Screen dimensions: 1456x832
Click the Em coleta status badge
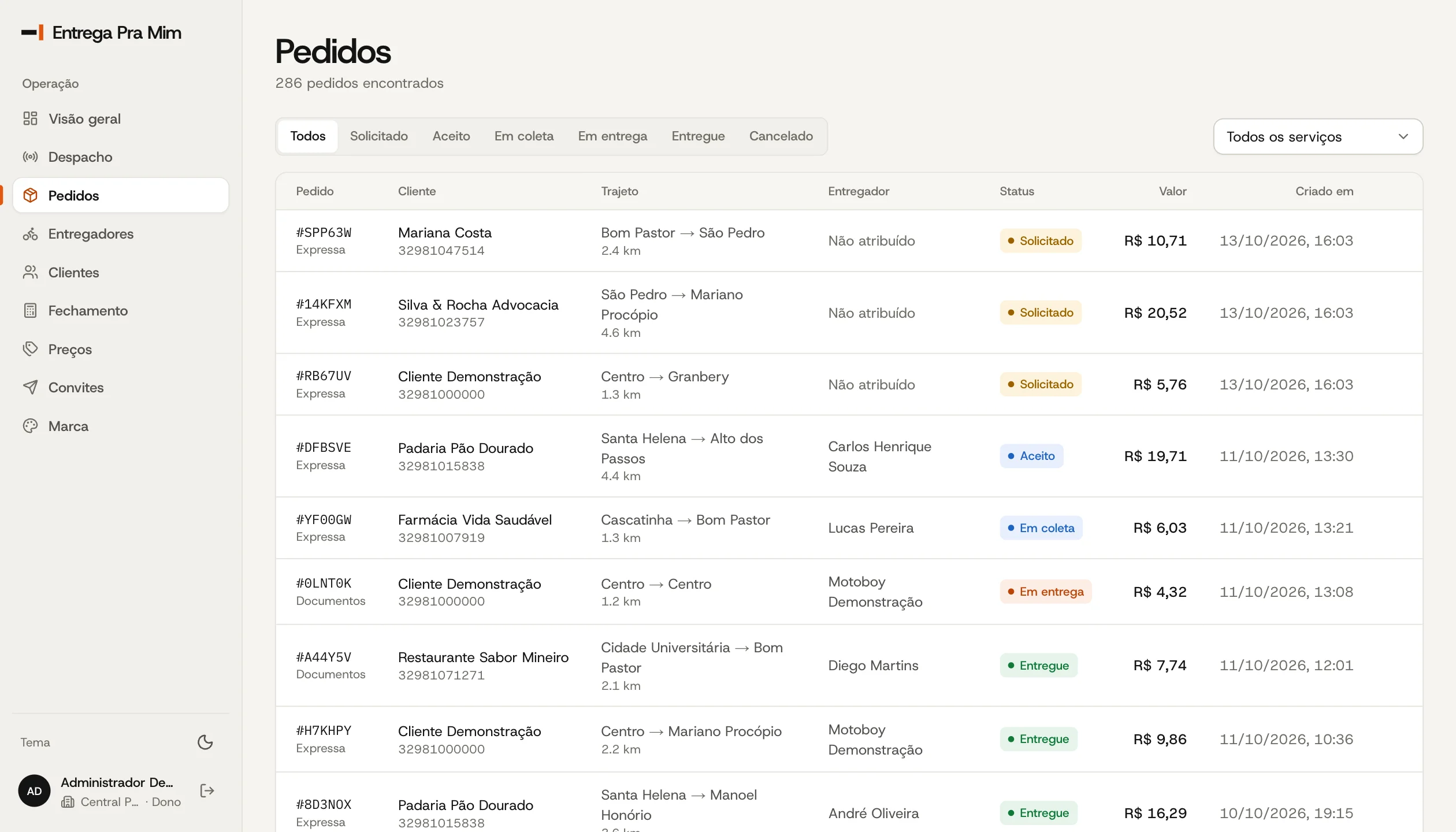(1041, 528)
